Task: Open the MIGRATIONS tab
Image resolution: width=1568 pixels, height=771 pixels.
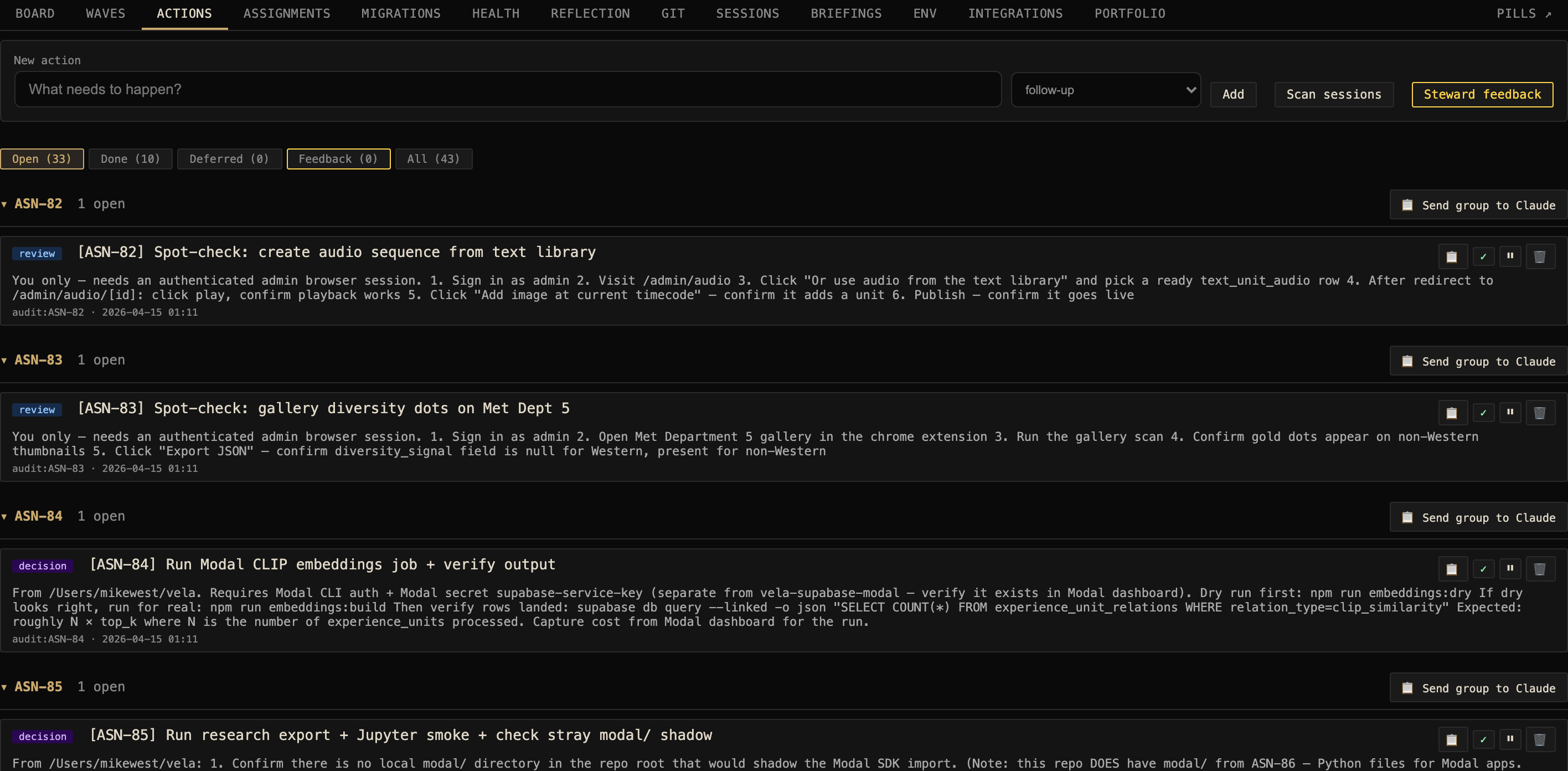Action: point(401,13)
